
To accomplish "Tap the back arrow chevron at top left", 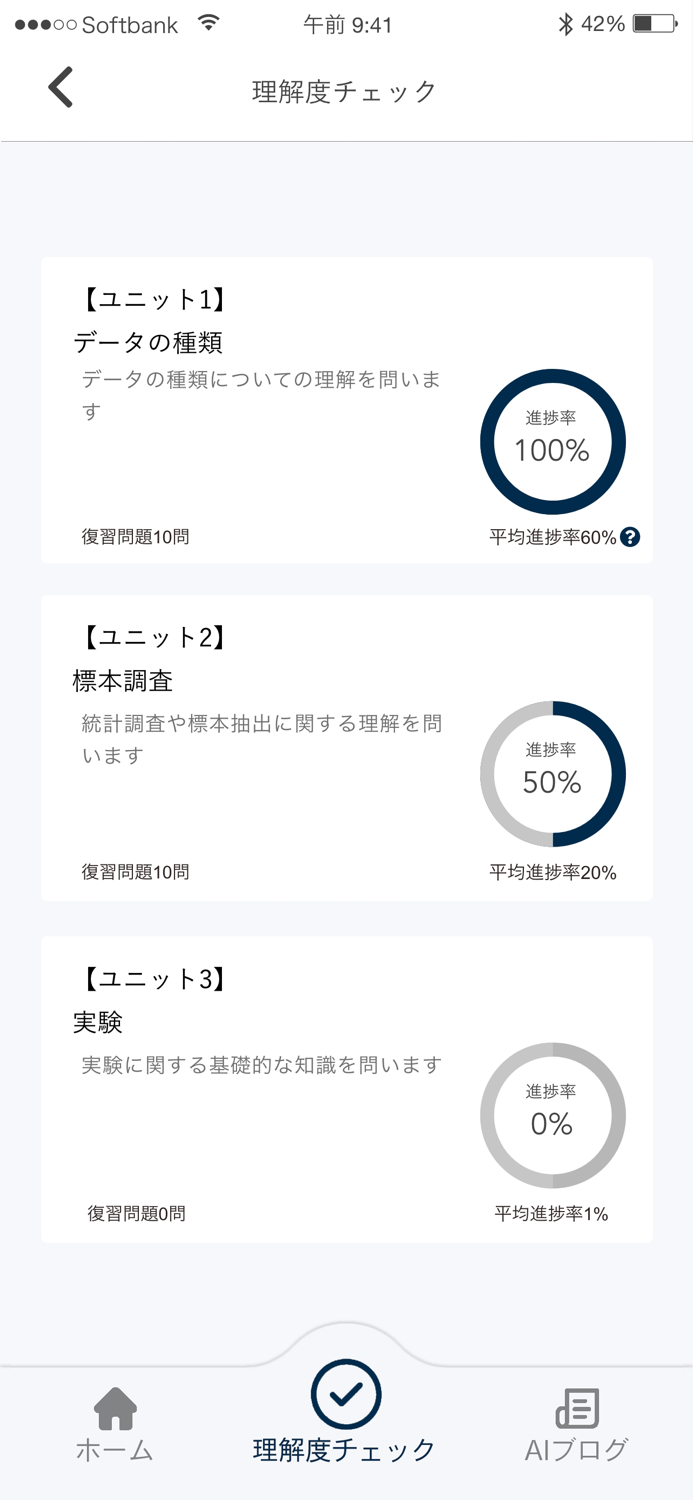I will point(60,87).
